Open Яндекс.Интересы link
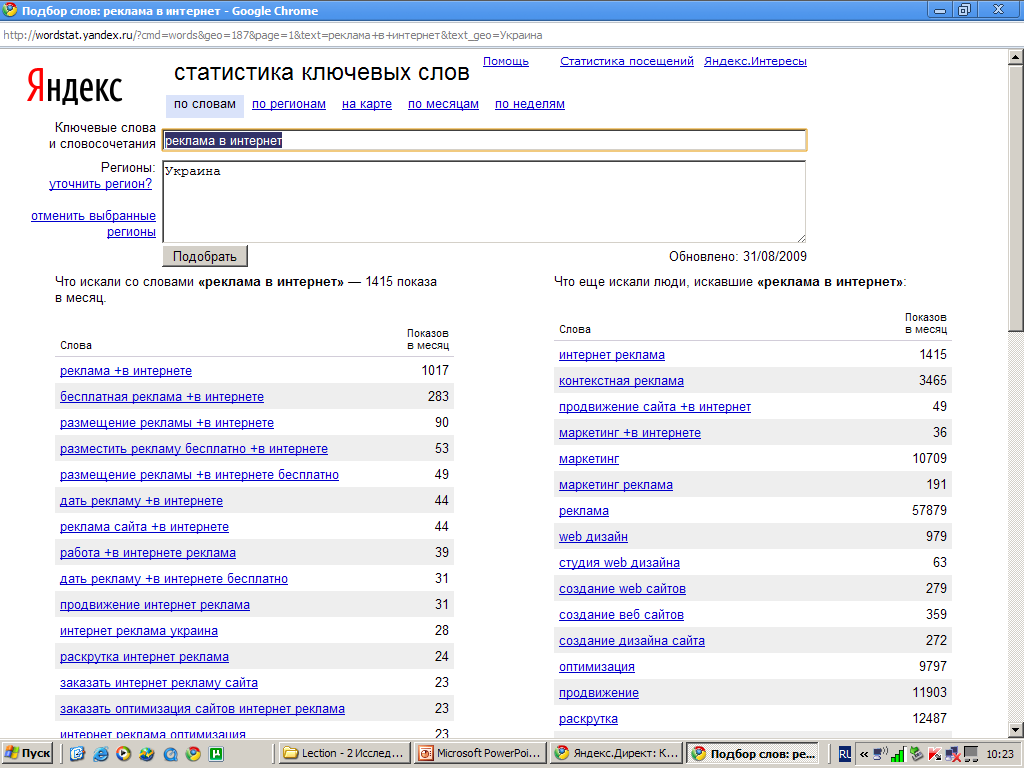 755,61
